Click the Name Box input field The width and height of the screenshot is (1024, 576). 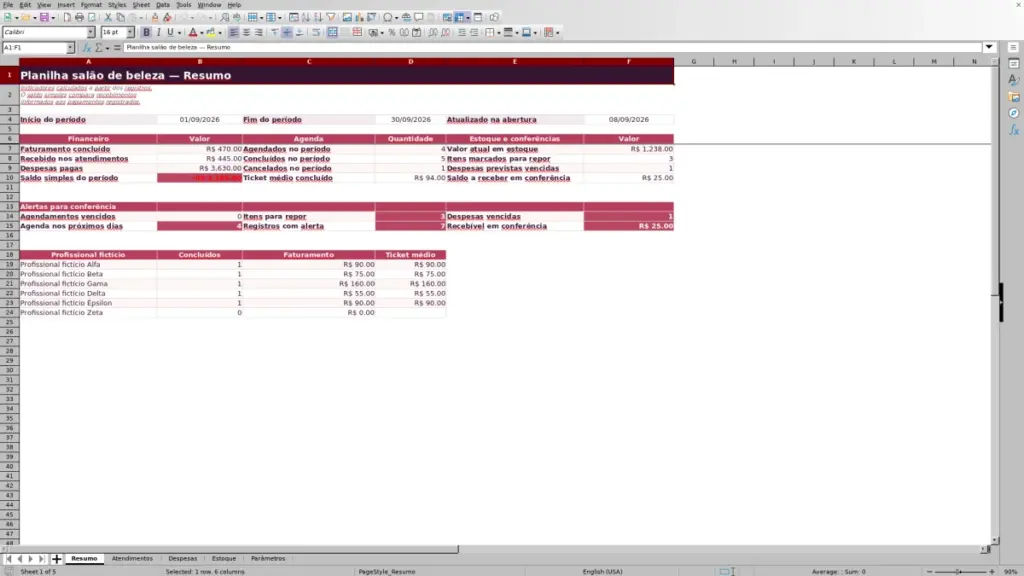pyautogui.click(x=34, y=48)
